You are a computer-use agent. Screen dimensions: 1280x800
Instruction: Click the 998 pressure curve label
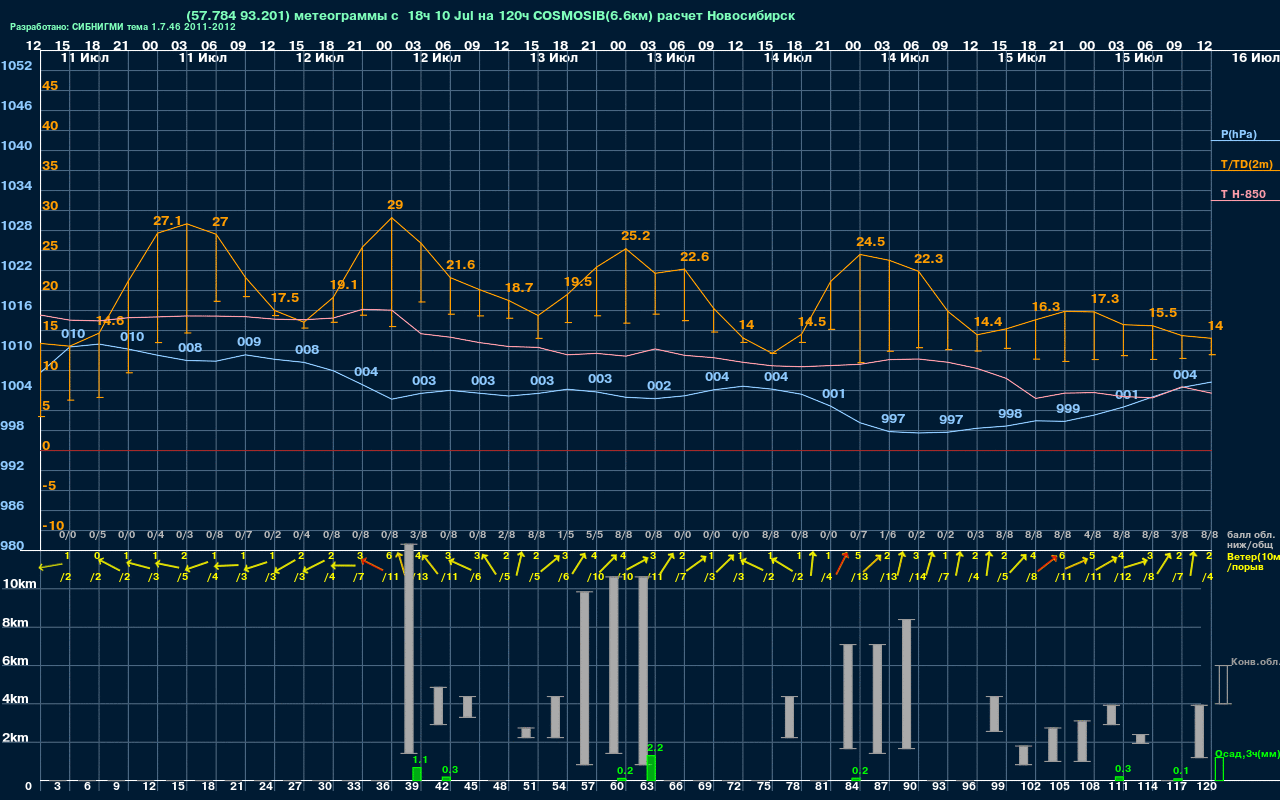(1010, 414)
